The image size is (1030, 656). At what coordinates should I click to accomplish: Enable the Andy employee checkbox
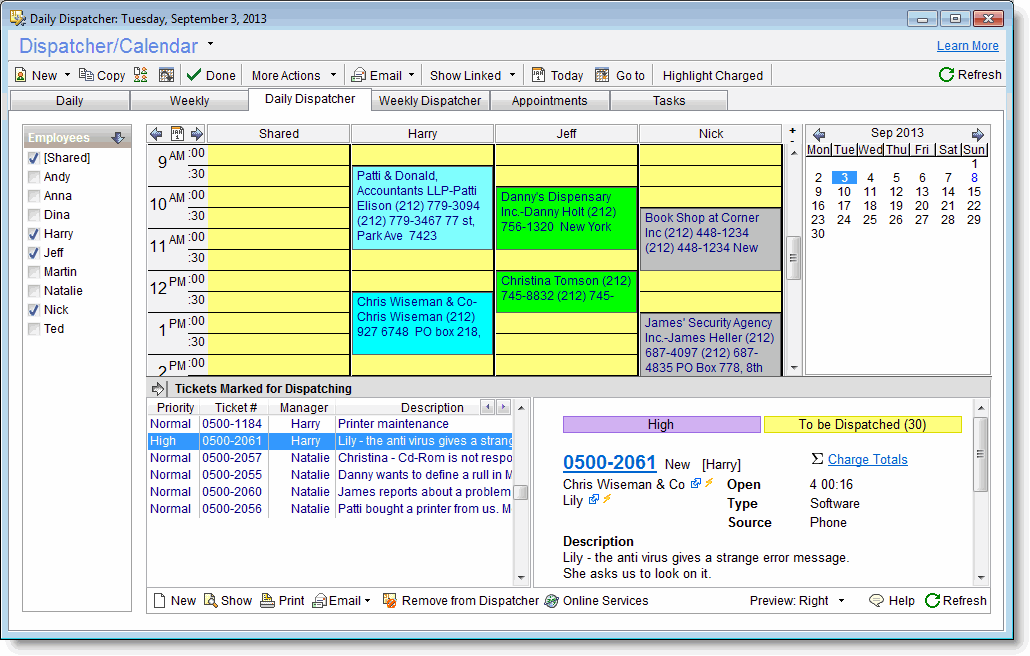click(x=34, y=177)
